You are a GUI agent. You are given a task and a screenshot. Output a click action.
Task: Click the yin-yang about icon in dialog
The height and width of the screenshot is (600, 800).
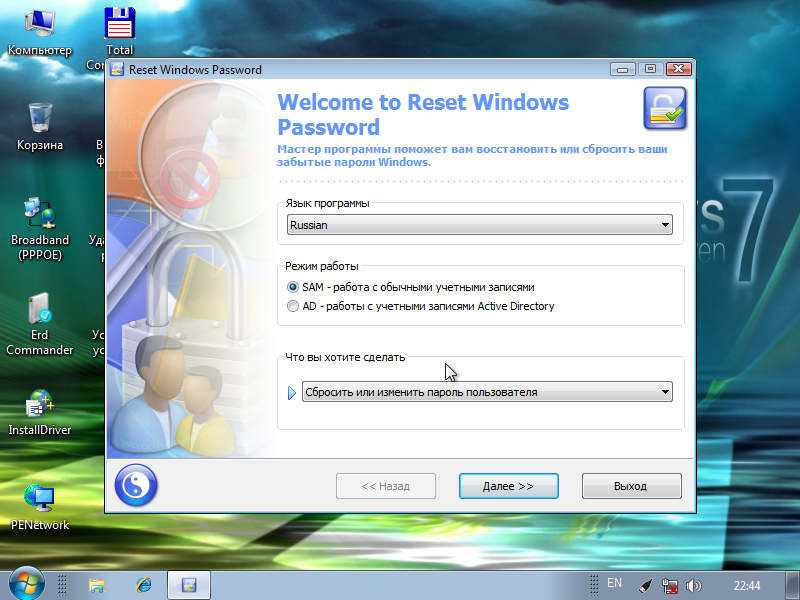(x=136, y=485)
